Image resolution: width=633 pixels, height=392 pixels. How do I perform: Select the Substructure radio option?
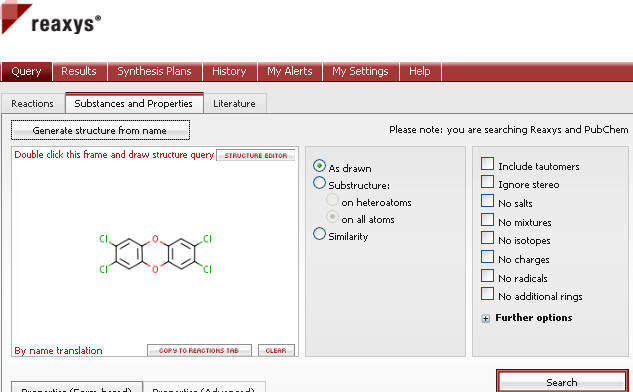point(319,183)
